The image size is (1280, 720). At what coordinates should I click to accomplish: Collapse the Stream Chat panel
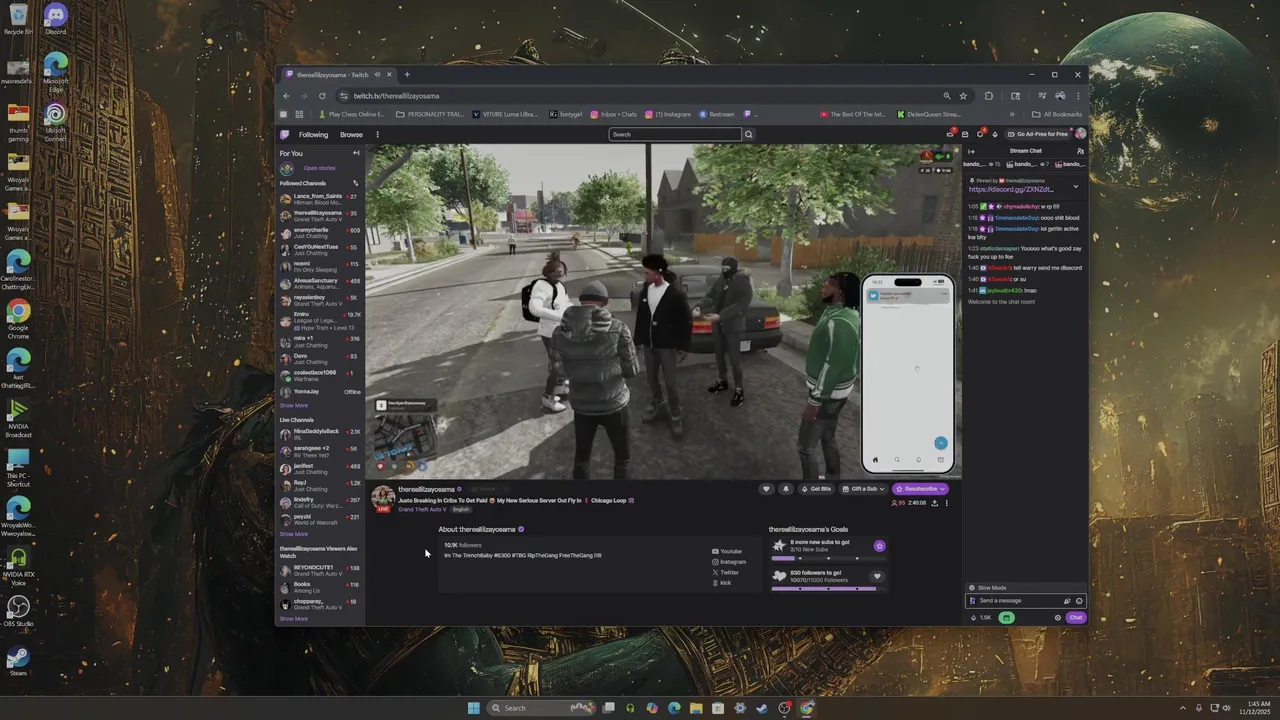click(x=971, y=151)
